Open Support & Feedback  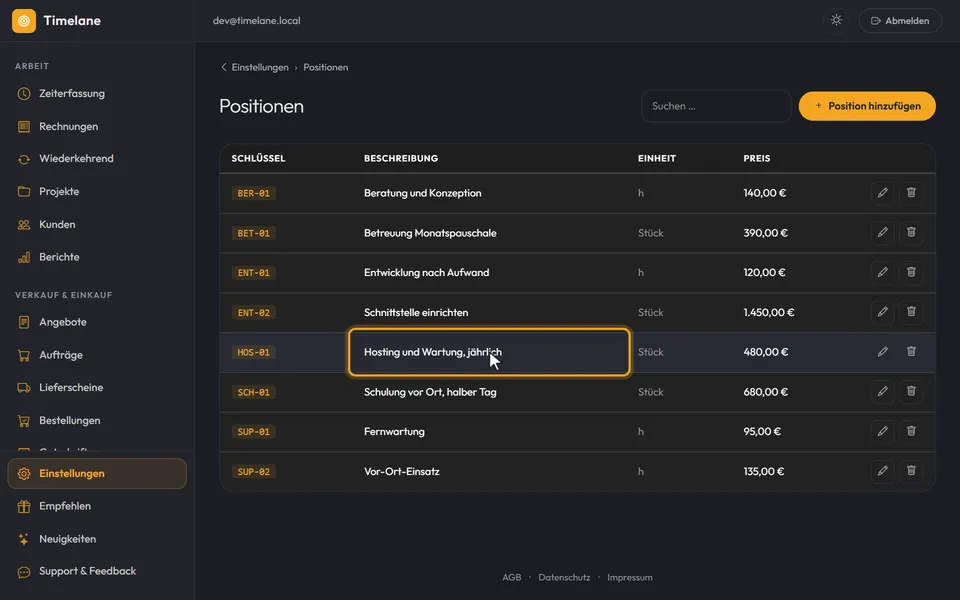pyautogui.click(x=97, y=571)
